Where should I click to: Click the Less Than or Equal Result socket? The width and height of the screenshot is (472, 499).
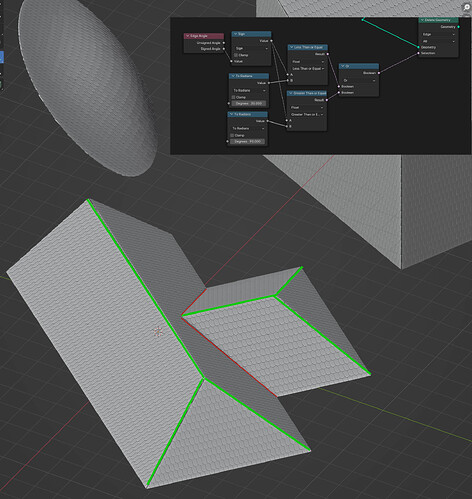[x=328, y=54]
